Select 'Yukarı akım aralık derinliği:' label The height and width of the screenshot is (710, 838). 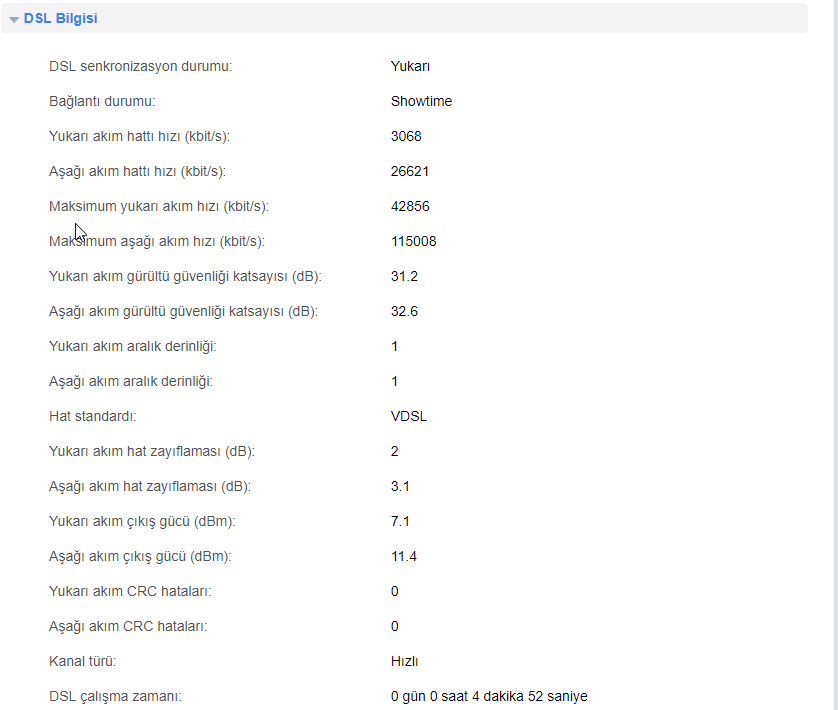coord(133,346)
